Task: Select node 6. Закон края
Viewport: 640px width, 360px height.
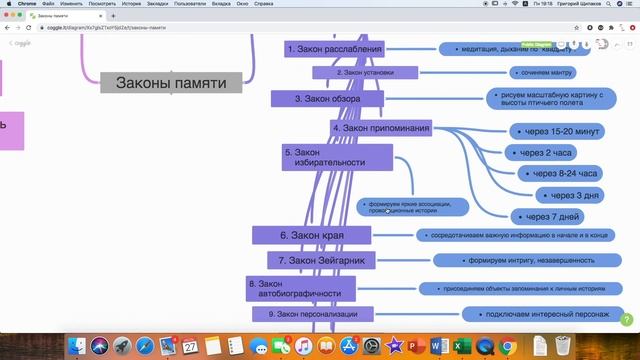Action: [x=311, y=235]
